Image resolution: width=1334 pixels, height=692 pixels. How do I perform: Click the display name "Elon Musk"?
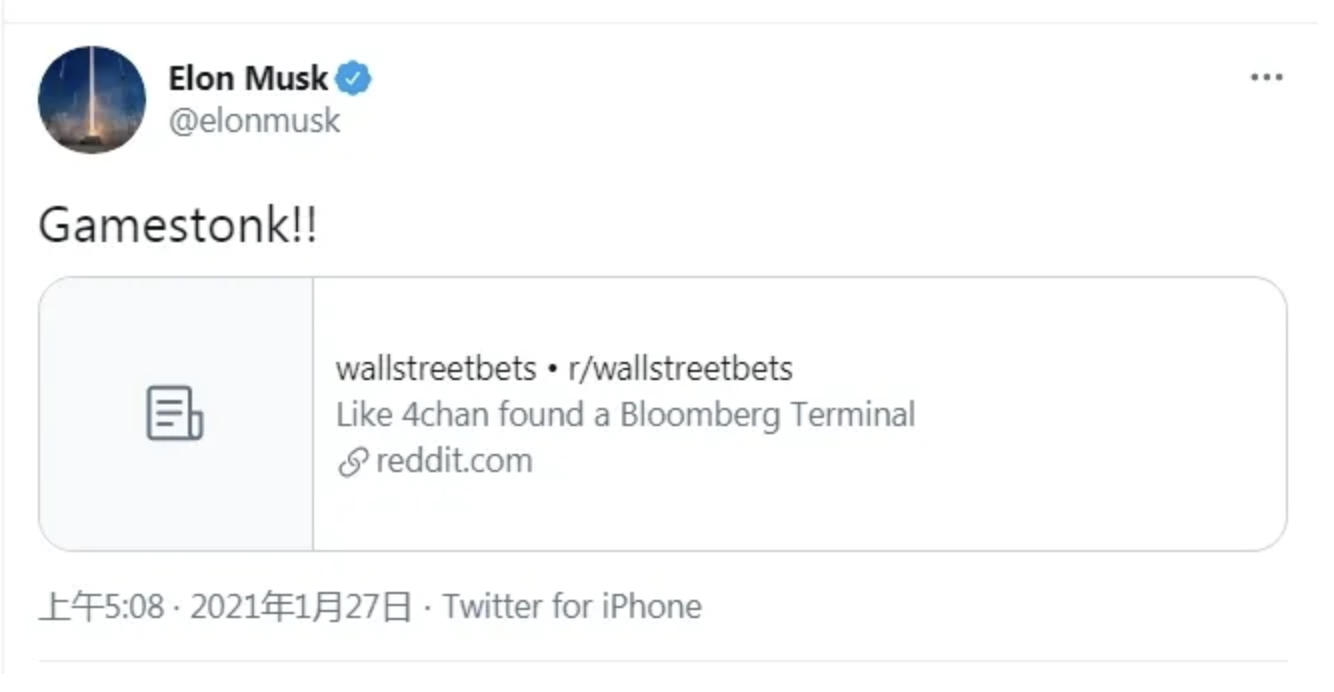[x=248, y=78]
